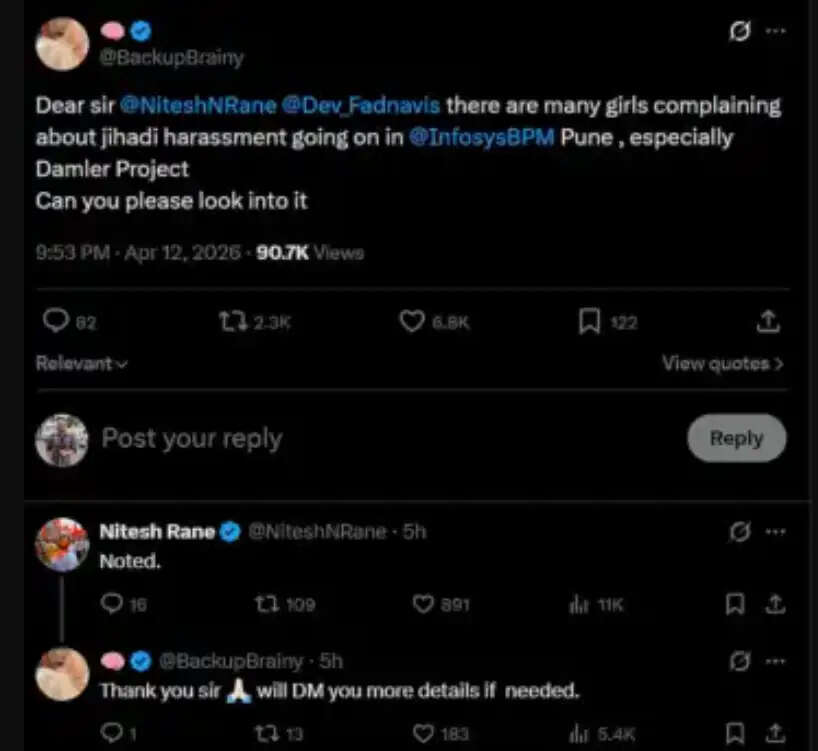Share the main post
Image resolution: width=818 pixels, height=751 pixels.
point(768,321)
